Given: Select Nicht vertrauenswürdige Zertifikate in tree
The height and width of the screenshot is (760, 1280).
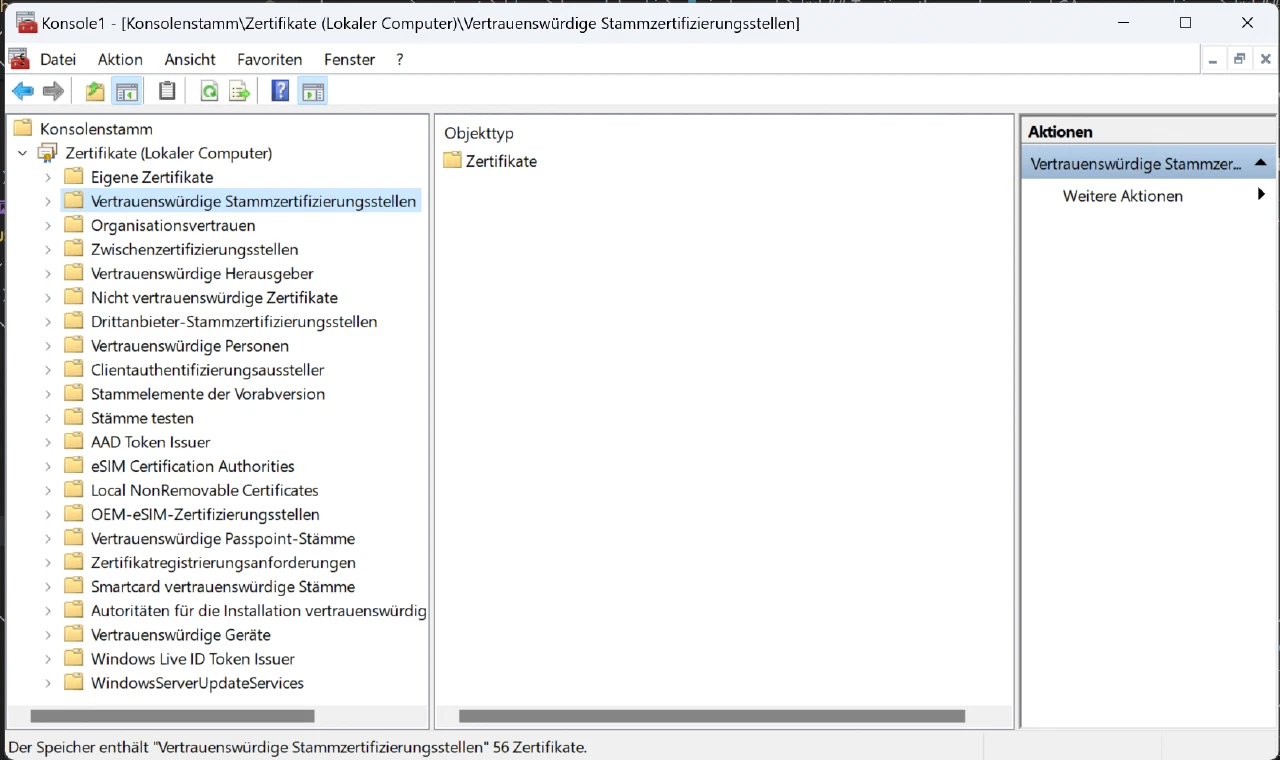Looking at the screenshot, I should (x=214, y=297).
